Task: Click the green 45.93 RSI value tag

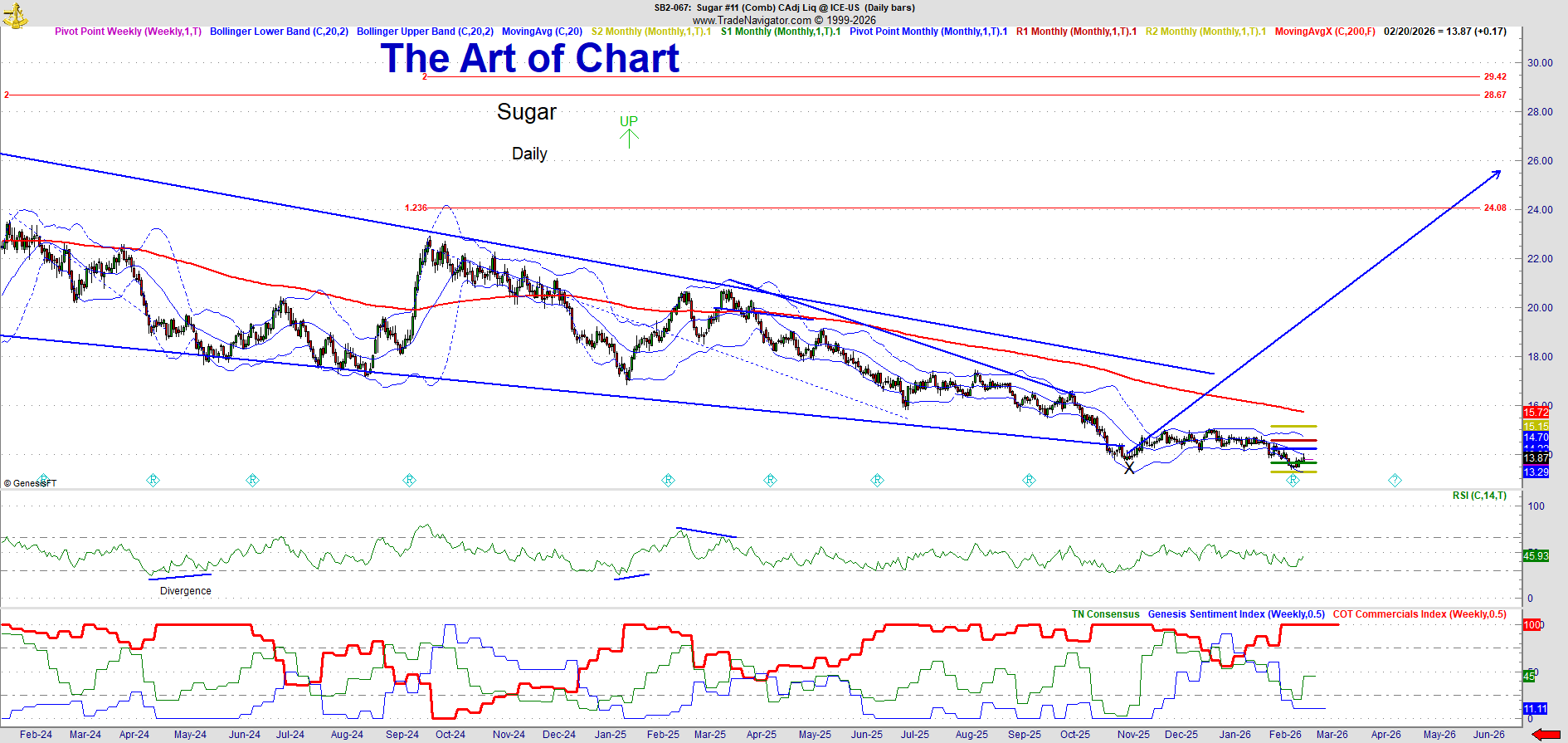Action: click(1536, 555)
